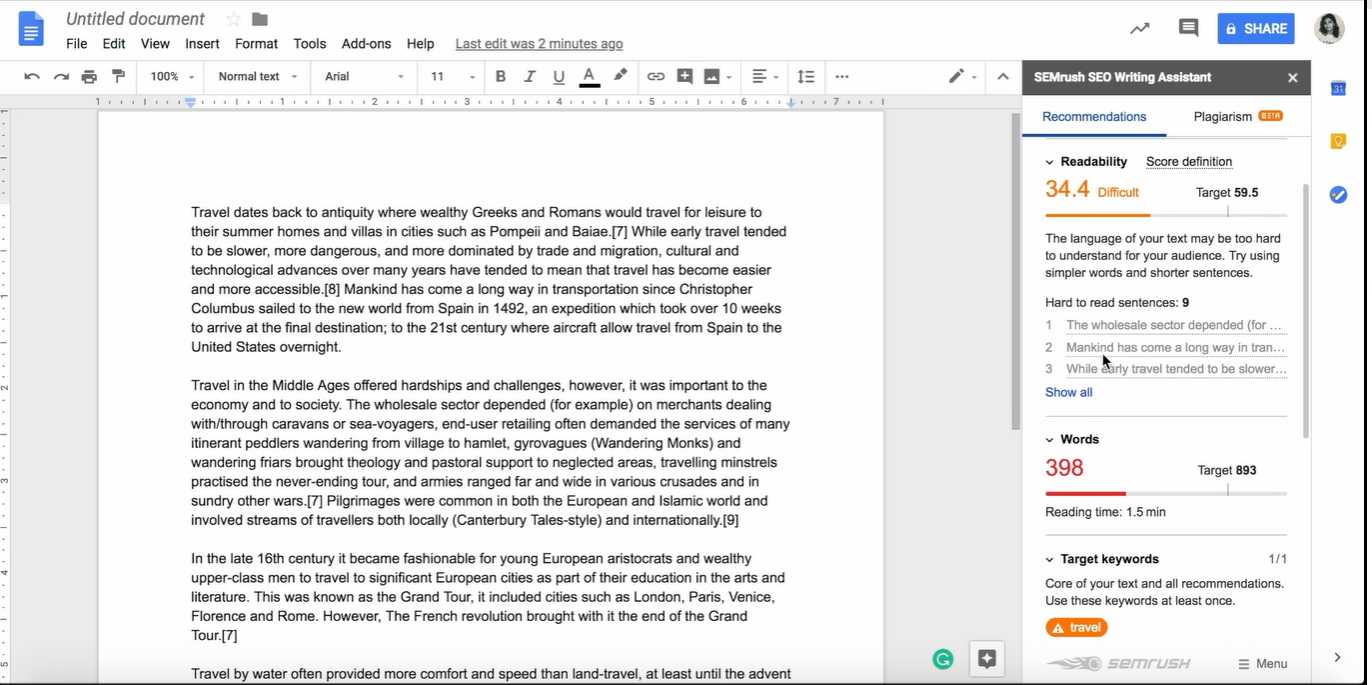Star the Untitled document
Image resolution: width=1372 pixels, height=685 pixels.
[233, 19]
